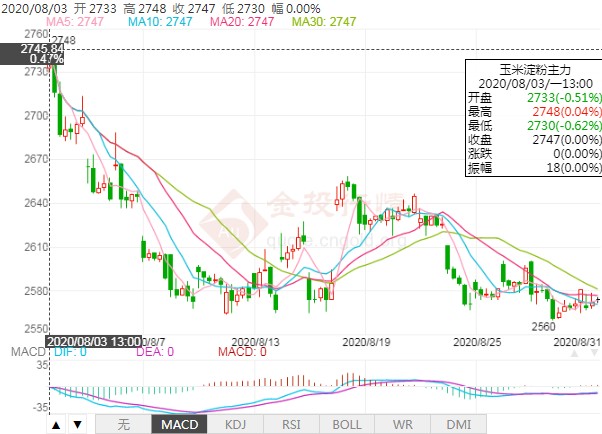602x434 pixels.
Task: Click the MA30: 2747 legend label
Action: [324, 22]
